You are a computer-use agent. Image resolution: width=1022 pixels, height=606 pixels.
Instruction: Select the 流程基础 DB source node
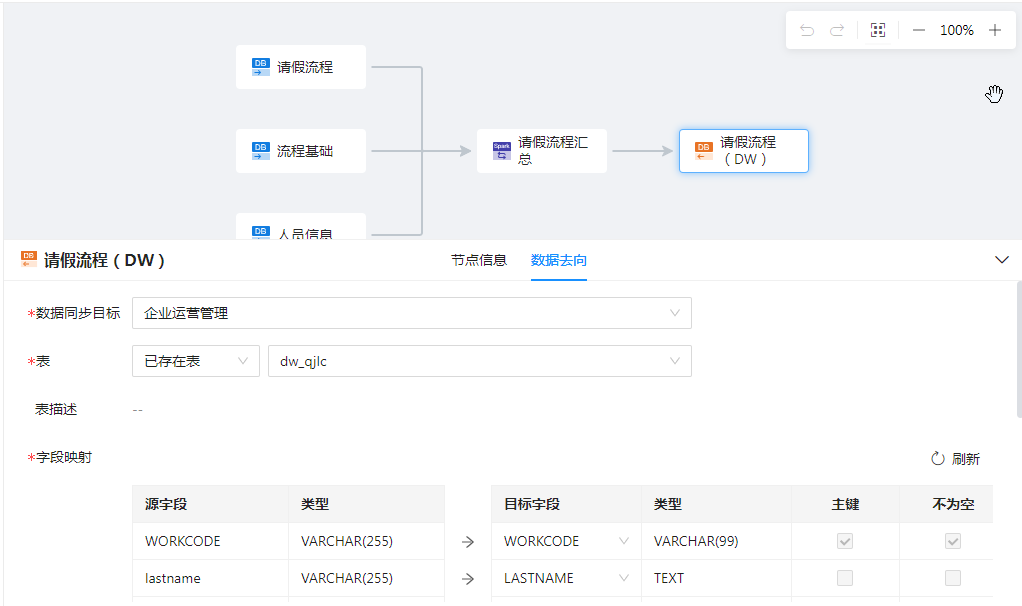point(301,151)
